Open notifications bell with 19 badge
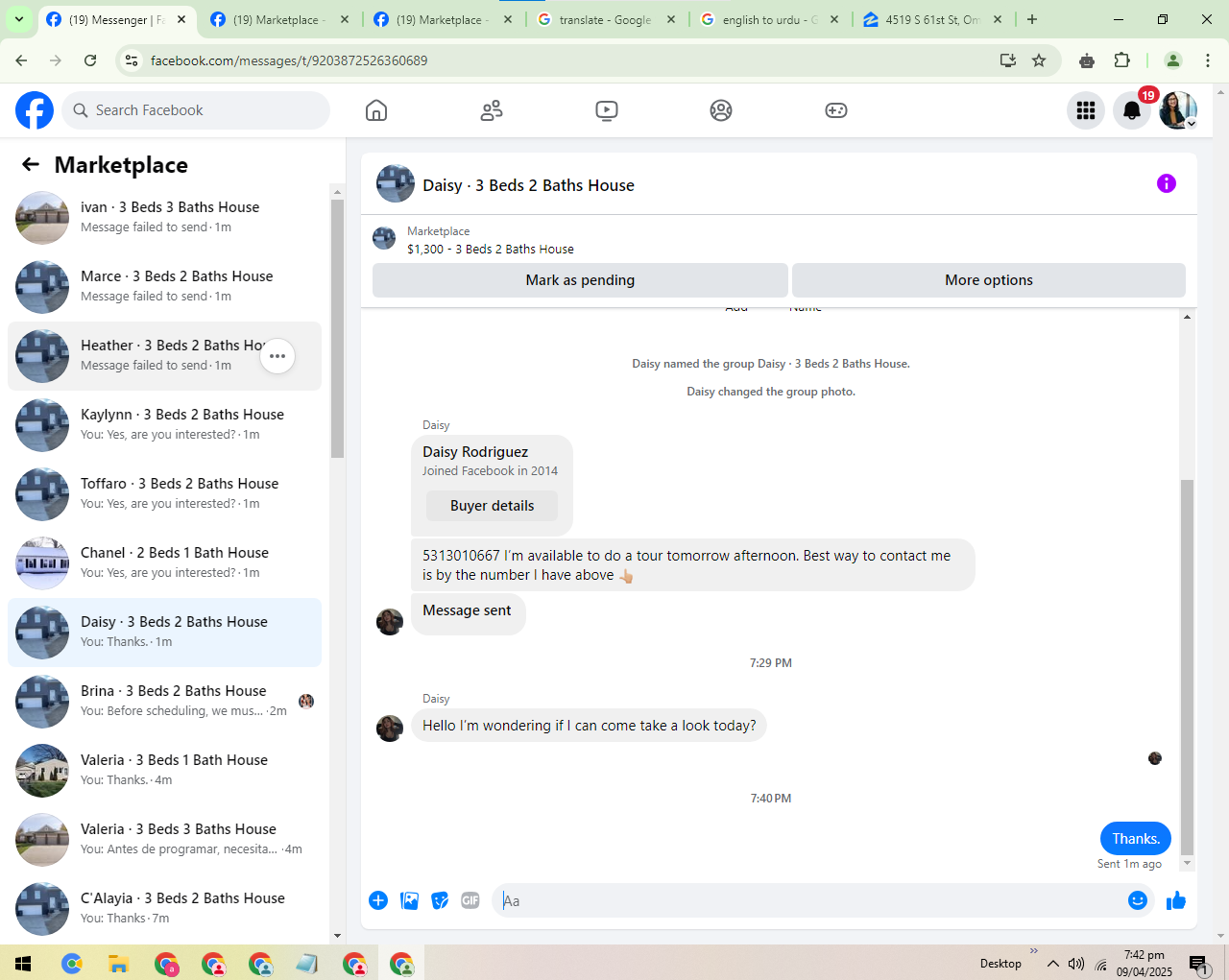 (x=1132, y=110)
